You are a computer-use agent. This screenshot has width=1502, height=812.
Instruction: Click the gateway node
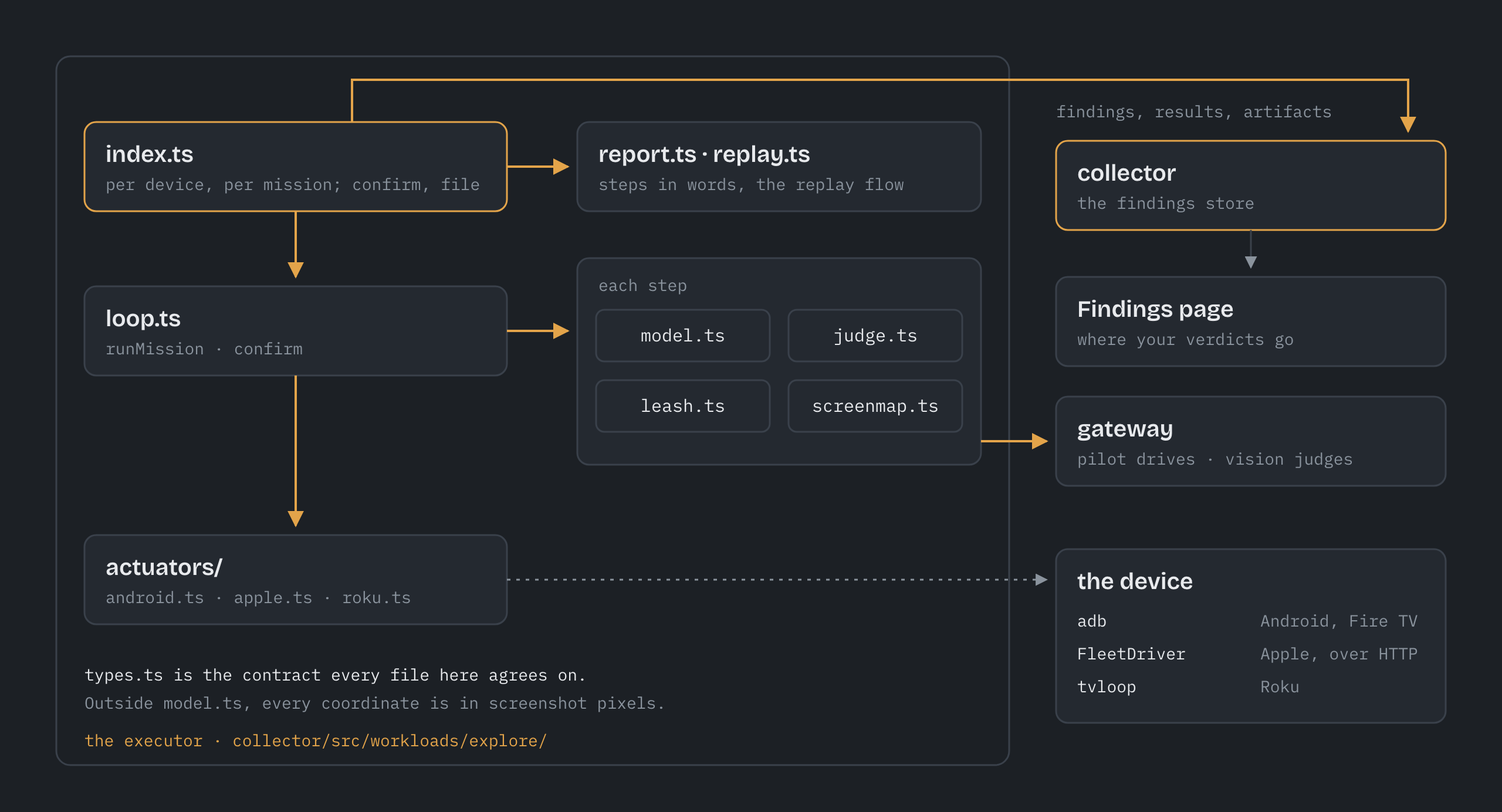[1251, 441]
